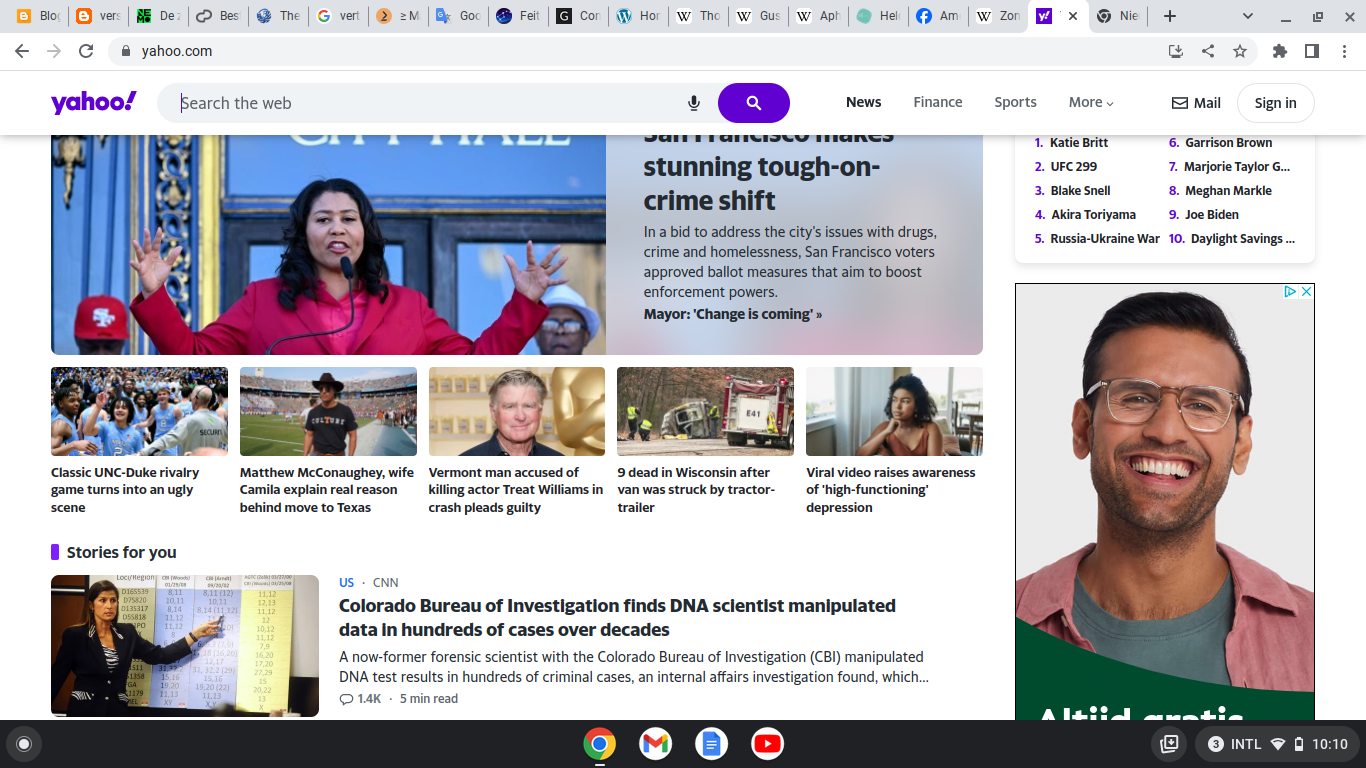Viewport: 1366px width, 768px height.
Task: Open the Sports navigation item
Action: coord(1015,102)
